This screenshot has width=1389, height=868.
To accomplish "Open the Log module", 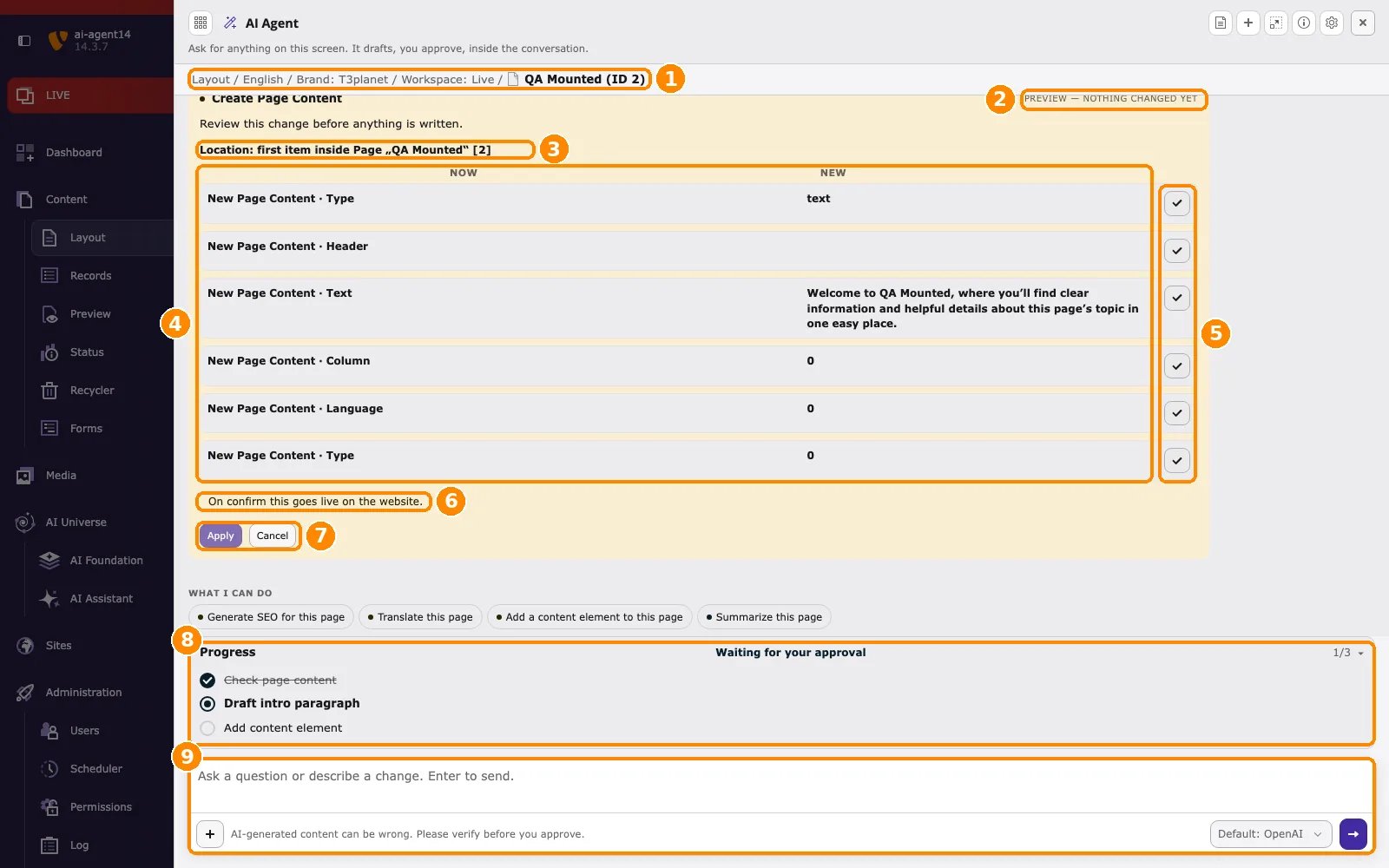I will (102, 845).
